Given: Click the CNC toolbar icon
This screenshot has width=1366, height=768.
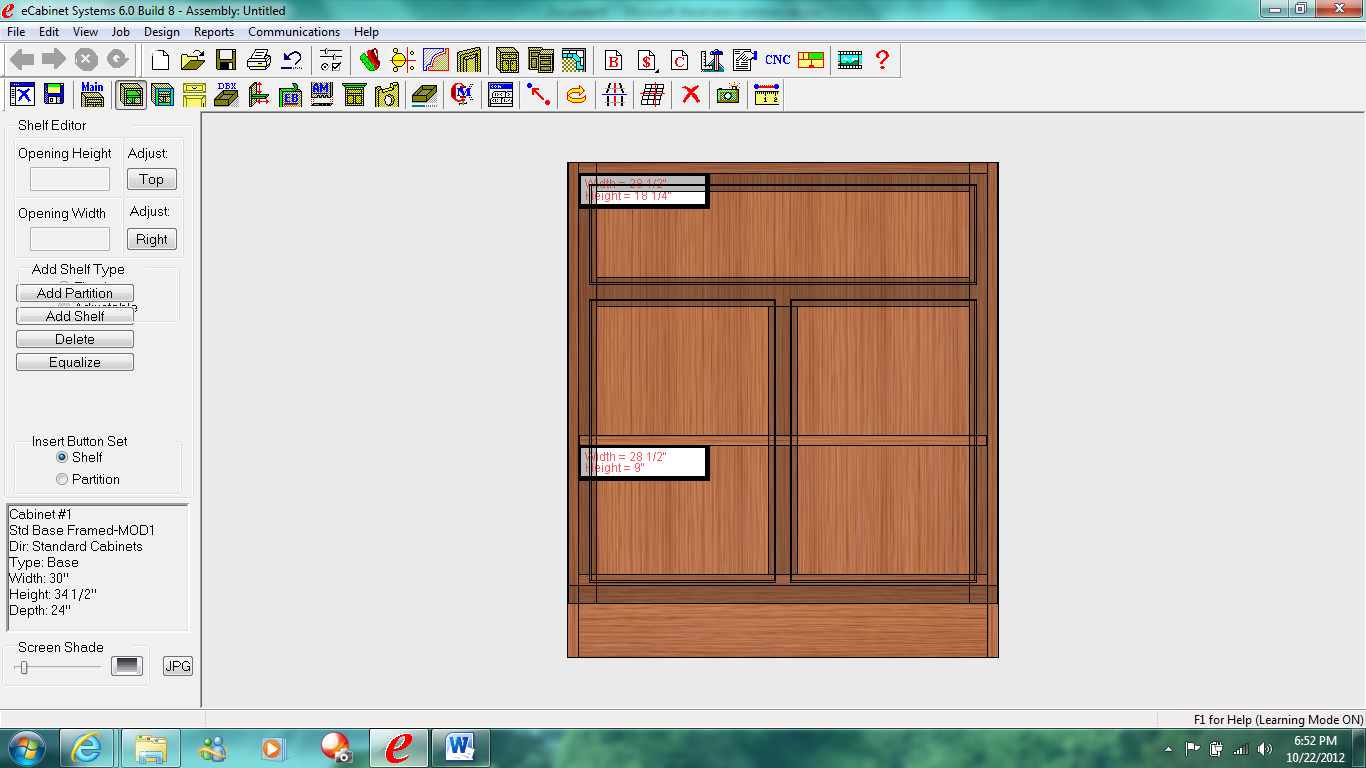Looking at the screenshot, I should click(777, 60).
